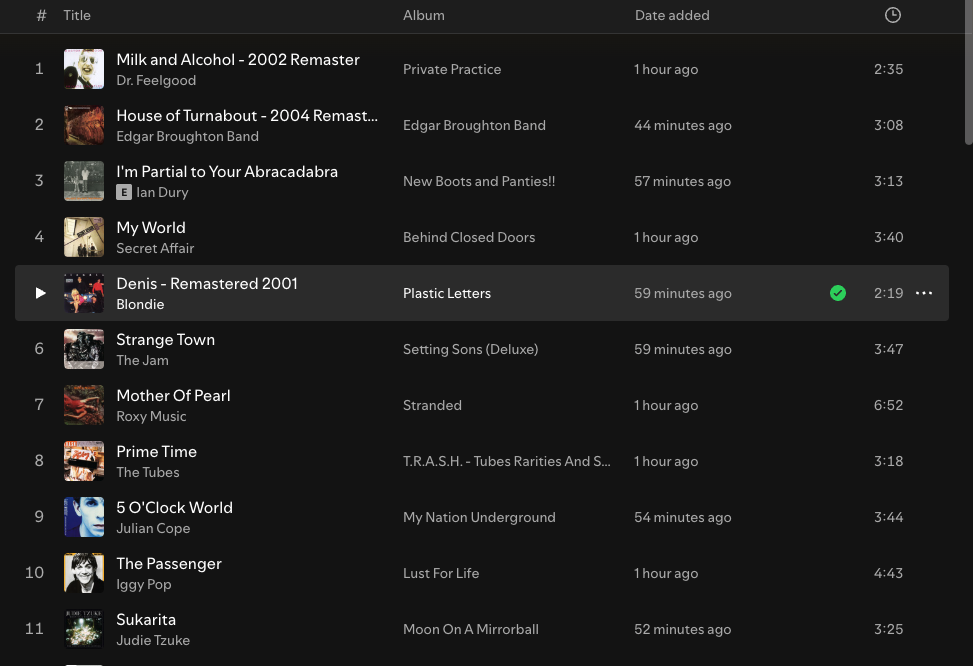Select I'm Partial to Your Abracadabra title
This screenshot has width=973, height=666.
(227, 171)
